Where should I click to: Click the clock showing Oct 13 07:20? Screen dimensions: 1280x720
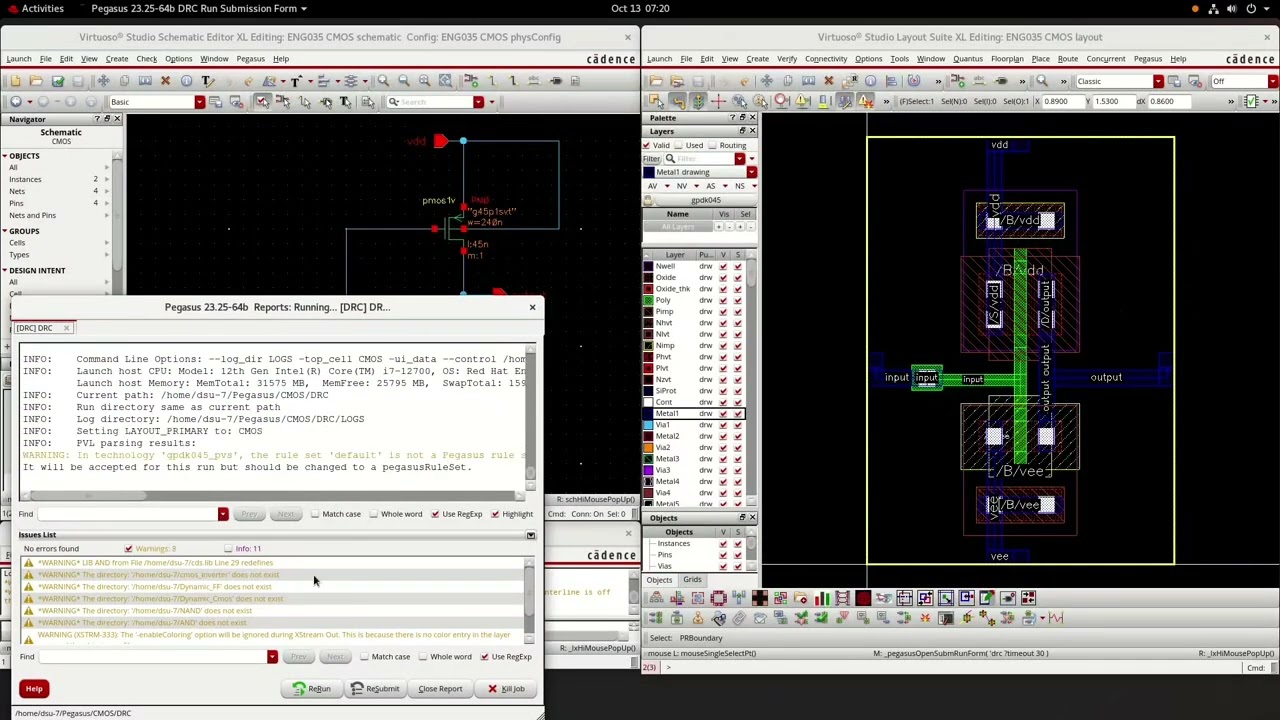640,8
